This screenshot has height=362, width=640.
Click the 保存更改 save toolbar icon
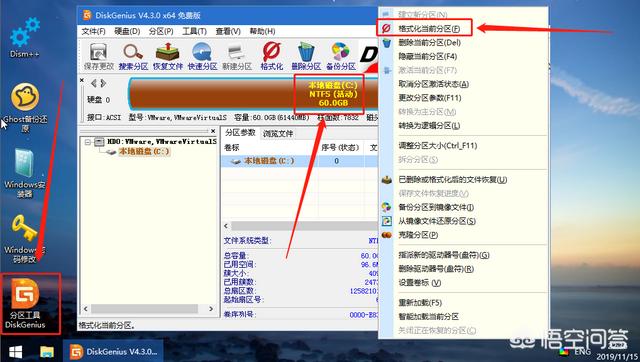98,56
